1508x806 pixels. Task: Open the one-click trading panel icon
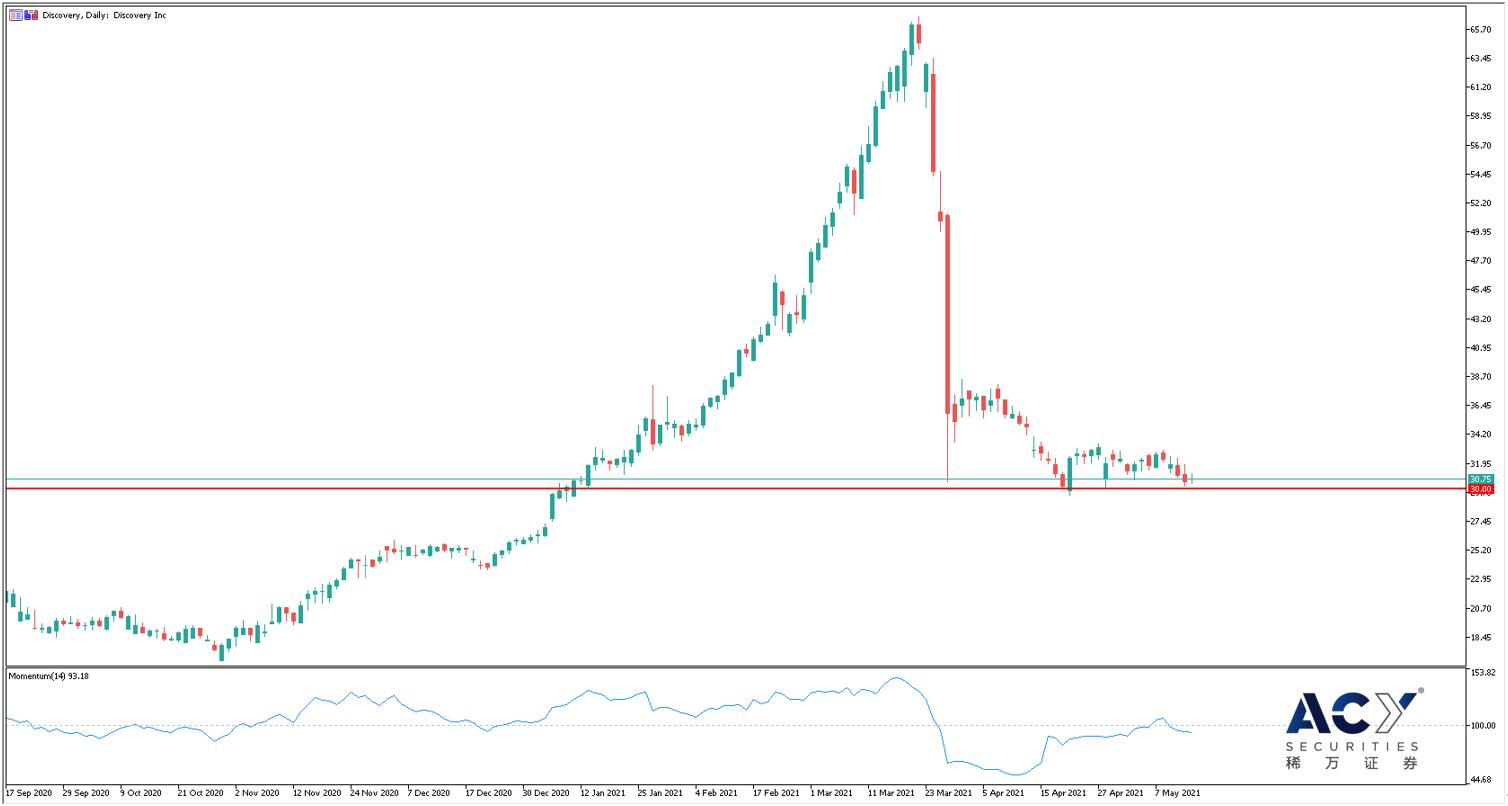(15, 15)
